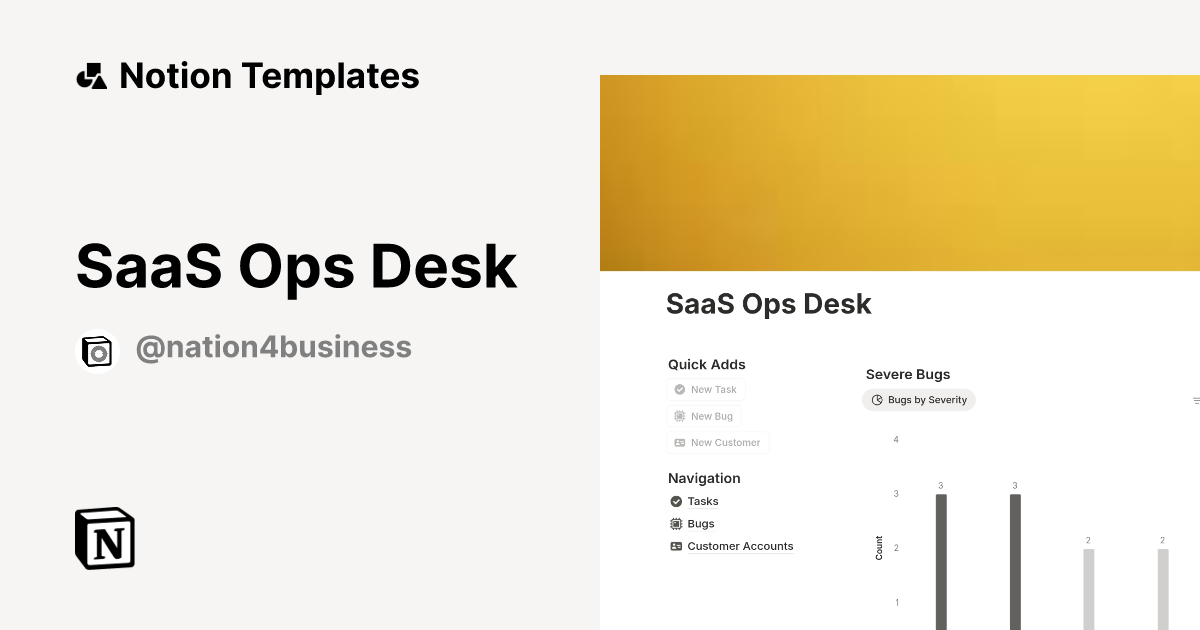This screenshot has height=630, width=1200.
Task: Open the New Task quick add
Action: [706, 389]
